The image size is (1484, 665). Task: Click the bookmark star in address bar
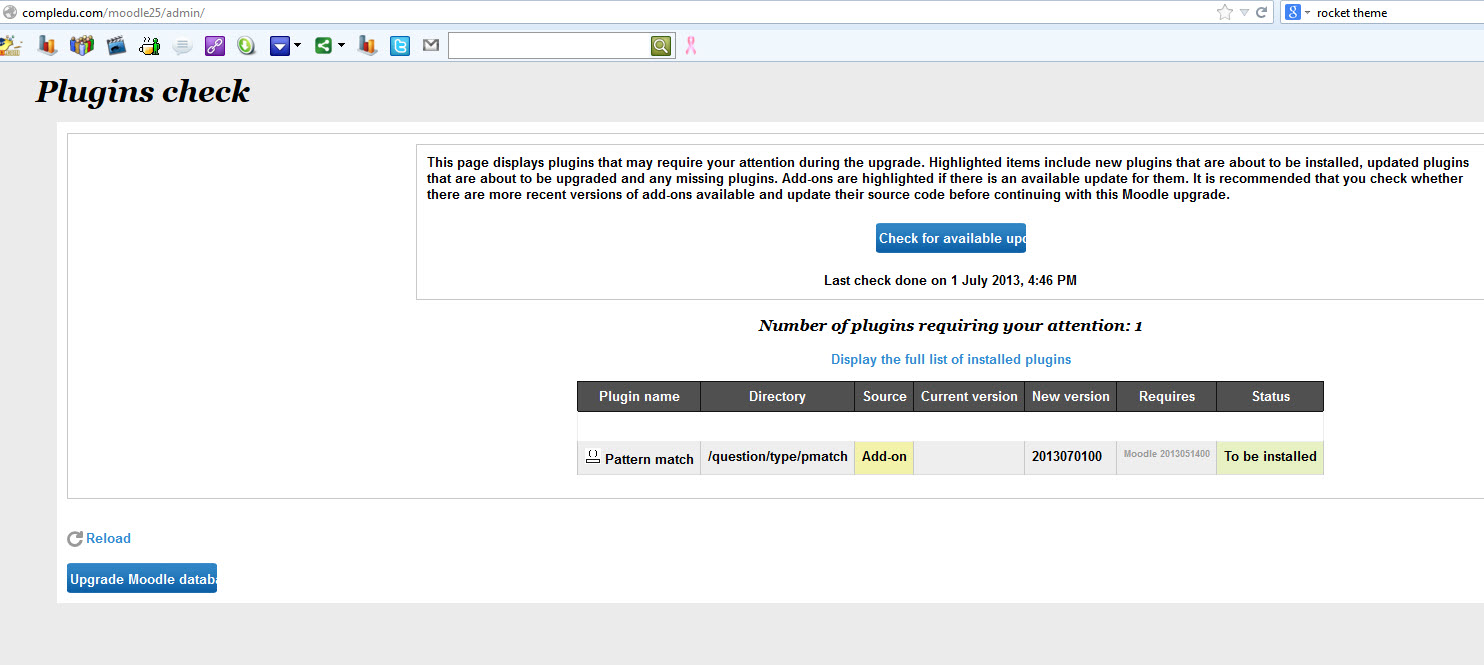1225,12
